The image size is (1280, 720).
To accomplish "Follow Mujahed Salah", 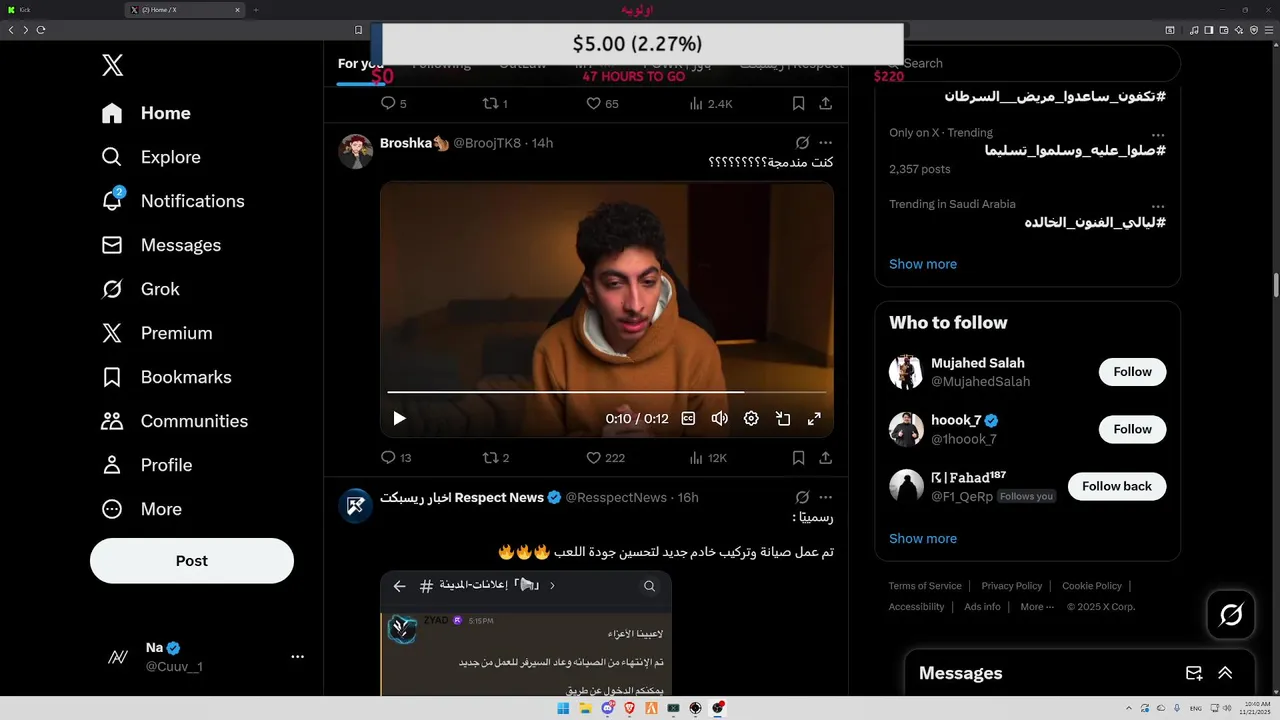I will click(x=1132, y=372).
